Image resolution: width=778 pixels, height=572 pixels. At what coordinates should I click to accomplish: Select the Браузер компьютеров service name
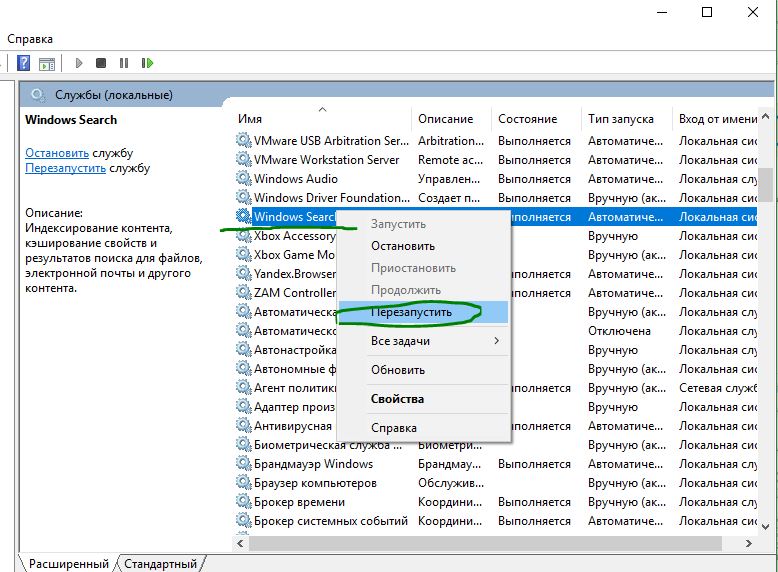point(315,483)
